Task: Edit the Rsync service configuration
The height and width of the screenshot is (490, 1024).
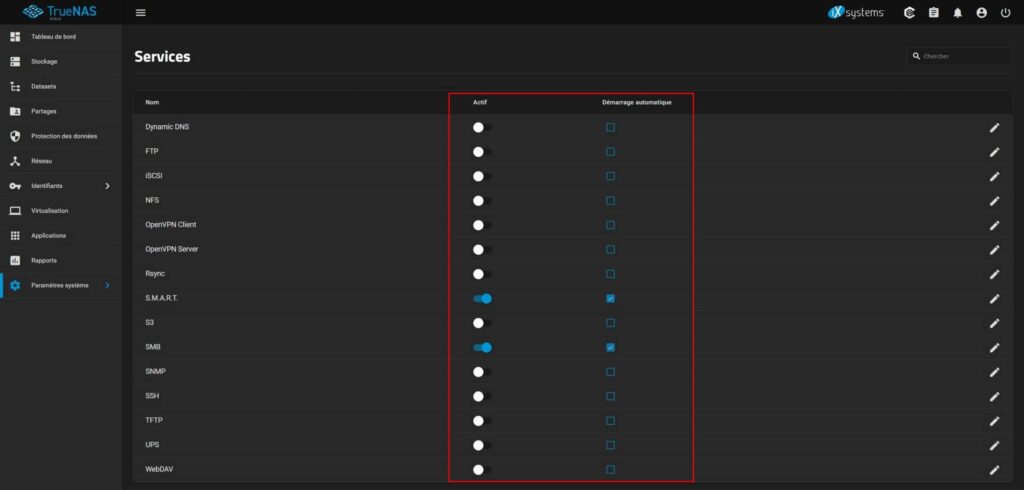Action: 994,274
